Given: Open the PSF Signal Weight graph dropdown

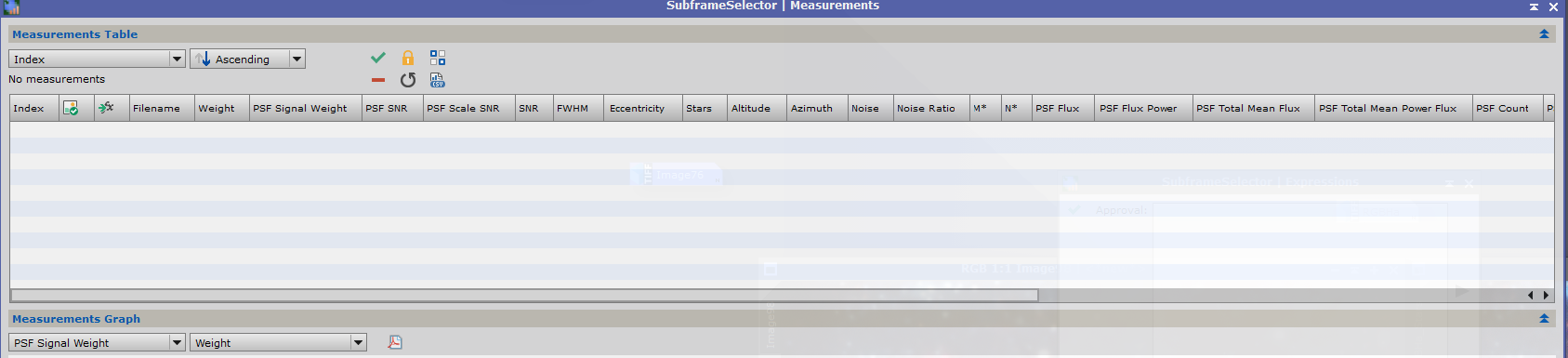Looking at the screenshot, I should (x=98, y=342).
